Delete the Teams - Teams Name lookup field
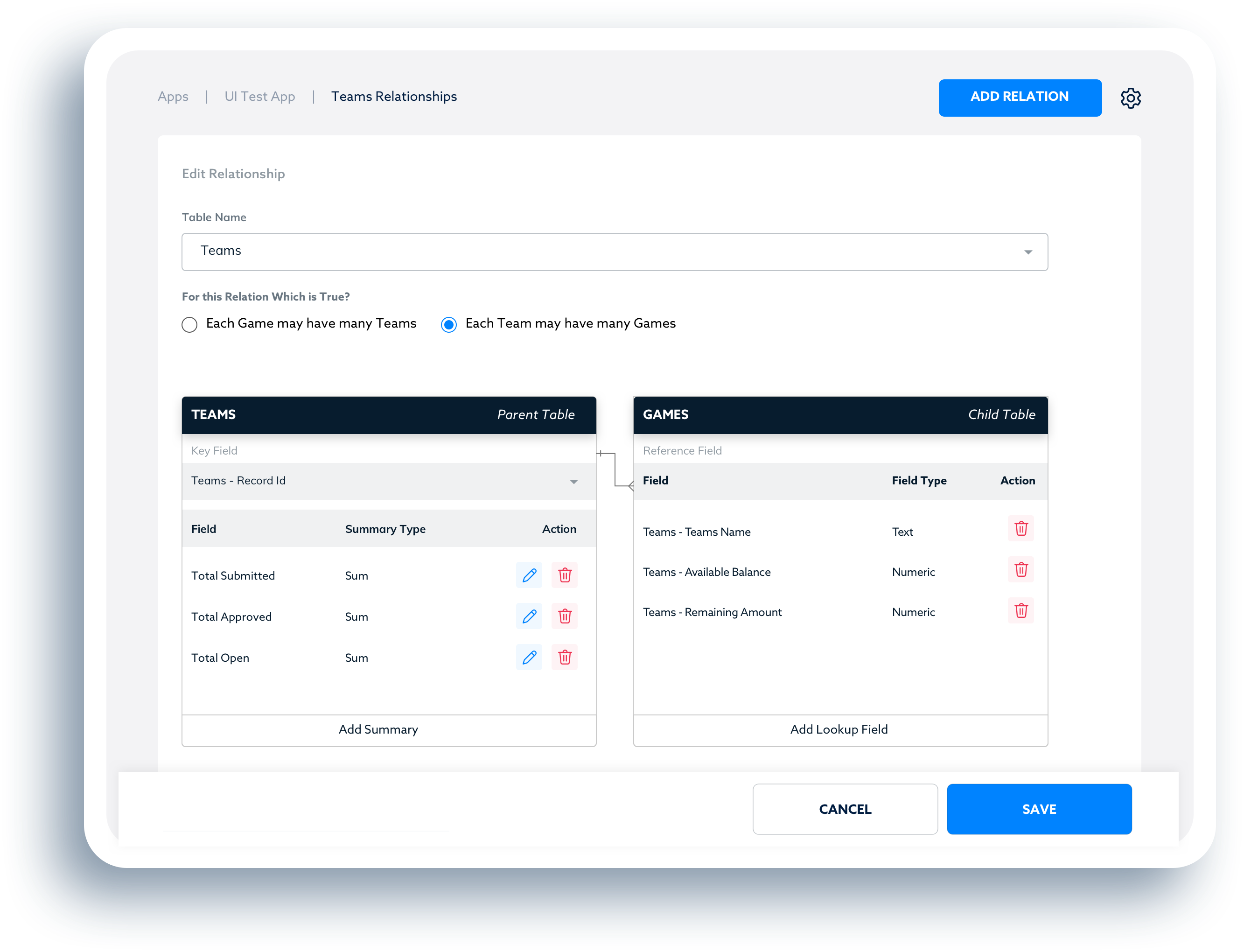 coord(1021,529)
